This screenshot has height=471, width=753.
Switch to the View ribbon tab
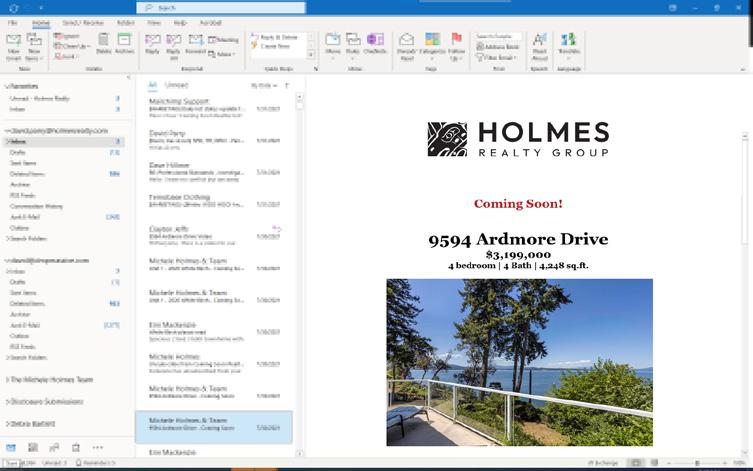click(154, 23)
